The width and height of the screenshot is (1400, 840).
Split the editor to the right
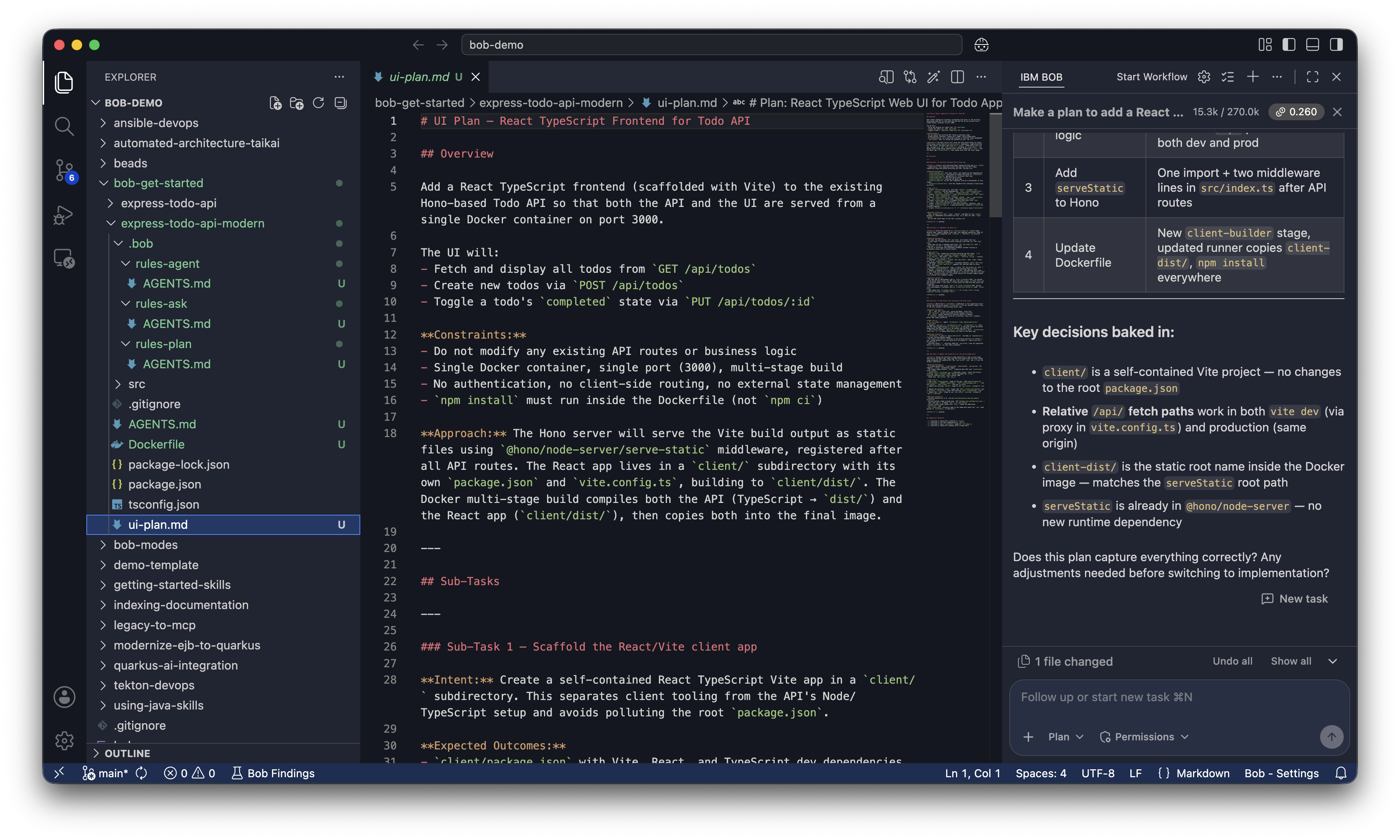(958, 77)
